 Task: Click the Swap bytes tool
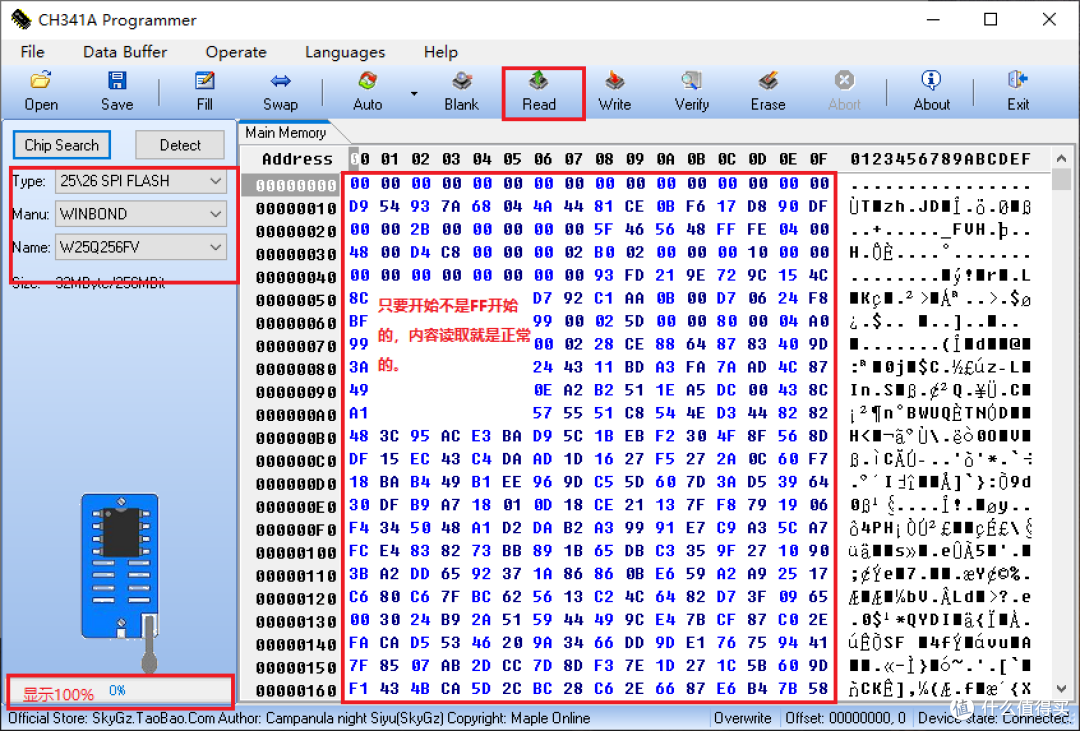pyautogui.click(x=280, y=91)
